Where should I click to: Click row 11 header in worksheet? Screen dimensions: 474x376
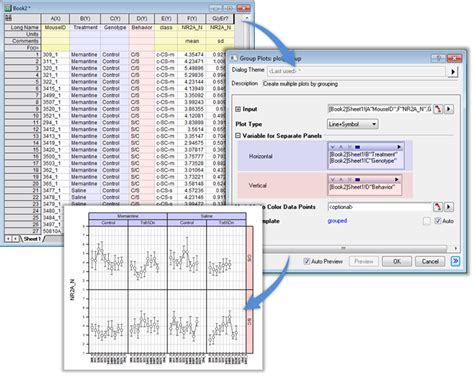(x=23, y=122)
